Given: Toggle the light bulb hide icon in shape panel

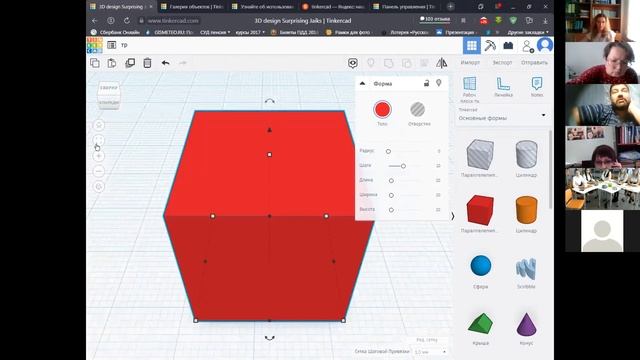Looking at the screenshot, I should [x=439, y=83].
